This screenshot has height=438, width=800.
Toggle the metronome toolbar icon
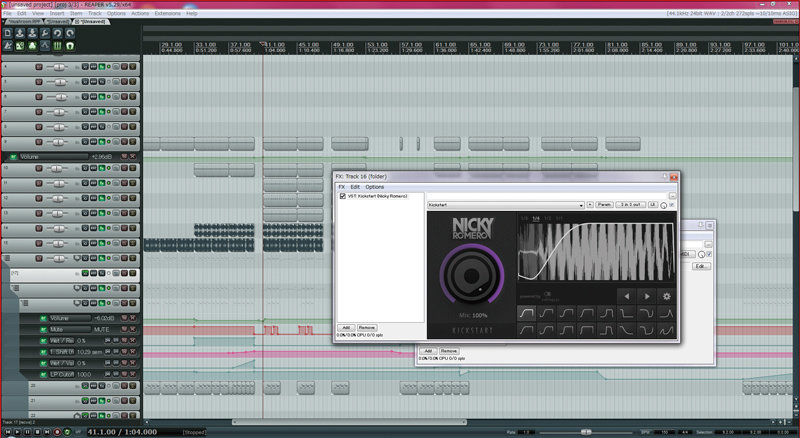pos(8,46)
